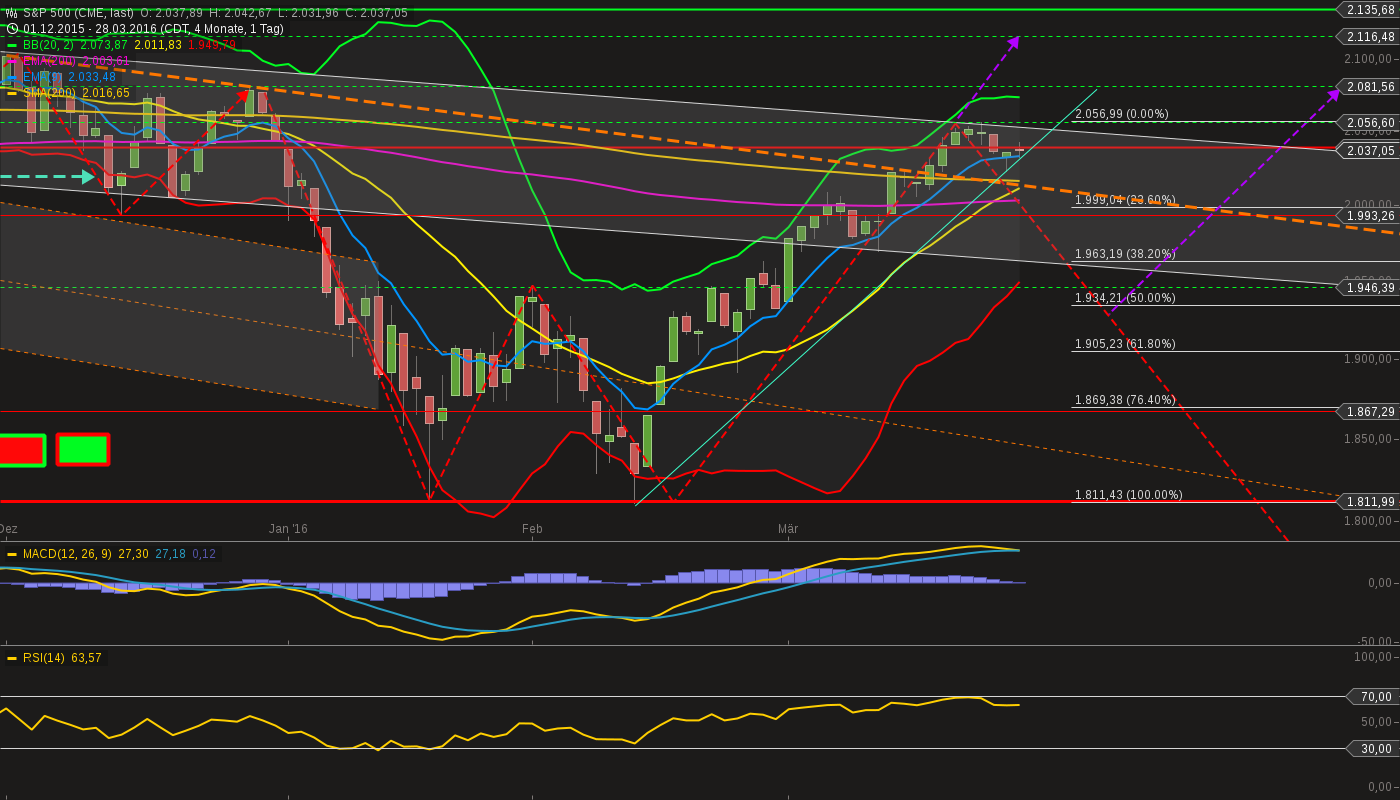Click the green filled rectangle with red border
This screenshot has width=1400, height=800.
83,450
